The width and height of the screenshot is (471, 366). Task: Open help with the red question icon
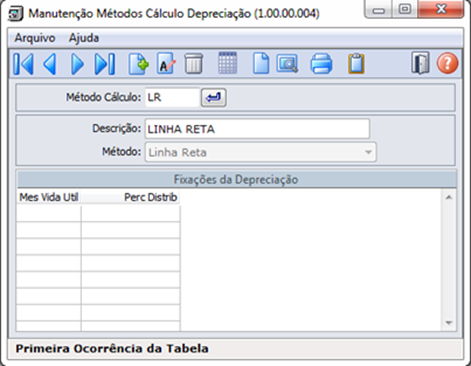[447, 63]
